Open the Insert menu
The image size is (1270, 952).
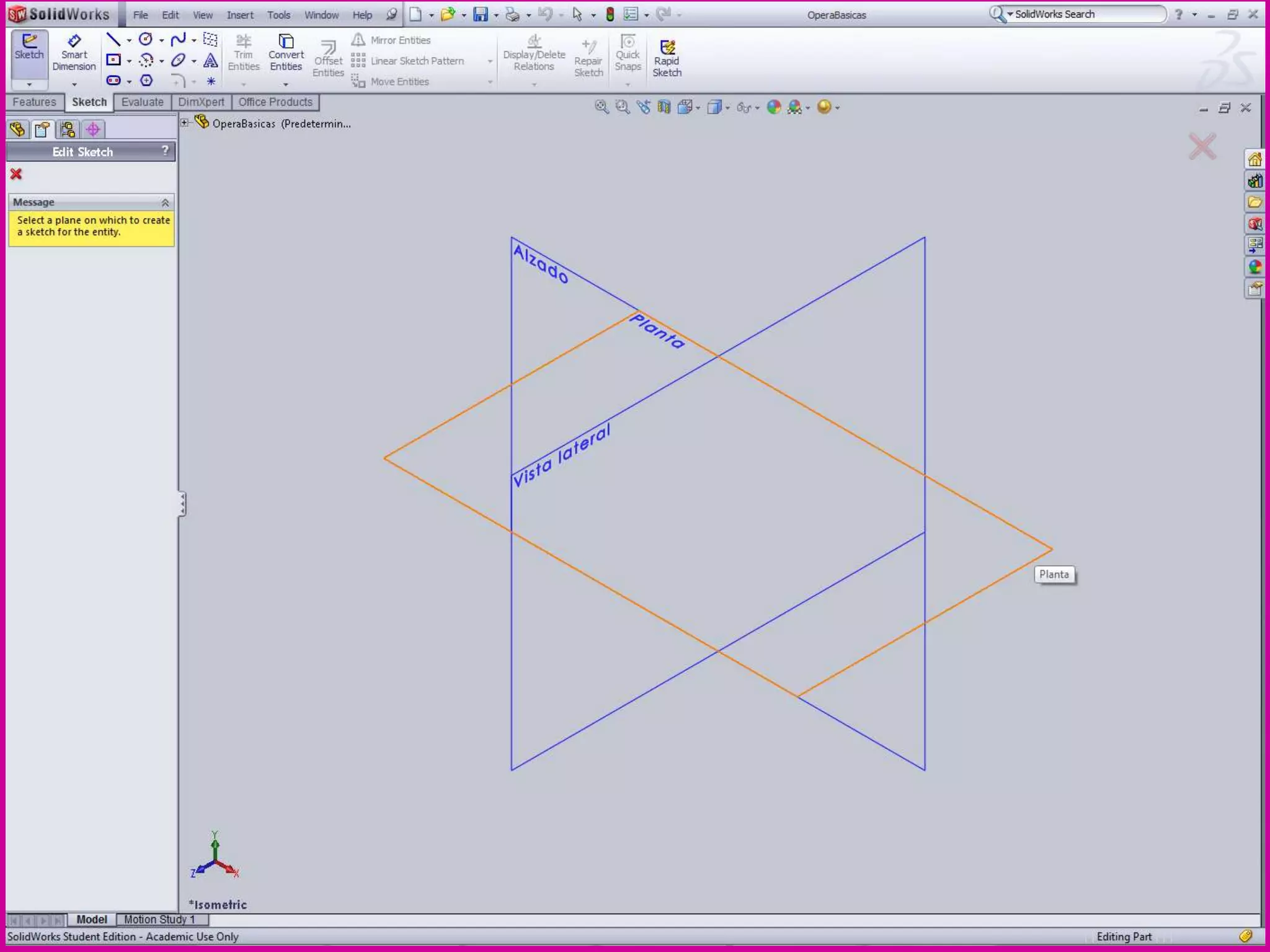pos(239,15)
